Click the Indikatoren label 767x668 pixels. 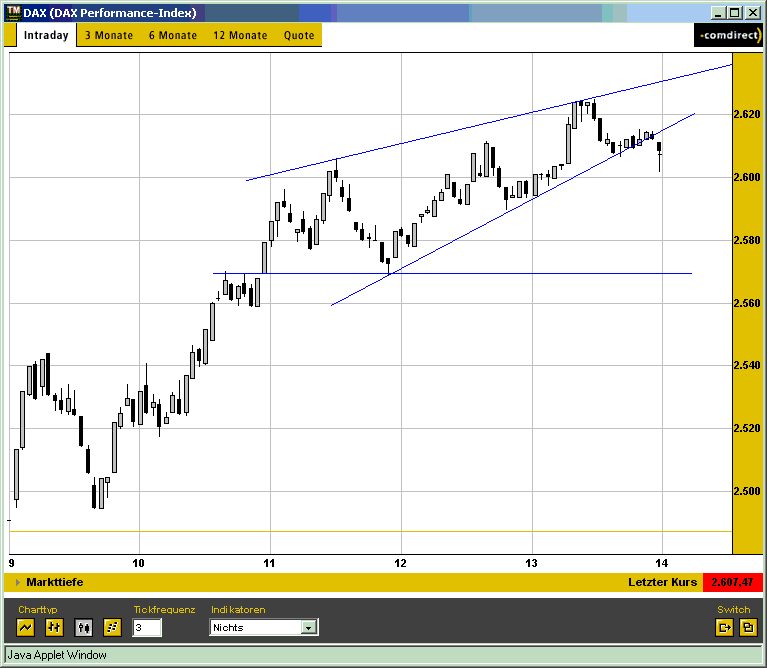(x=238, y=609)
